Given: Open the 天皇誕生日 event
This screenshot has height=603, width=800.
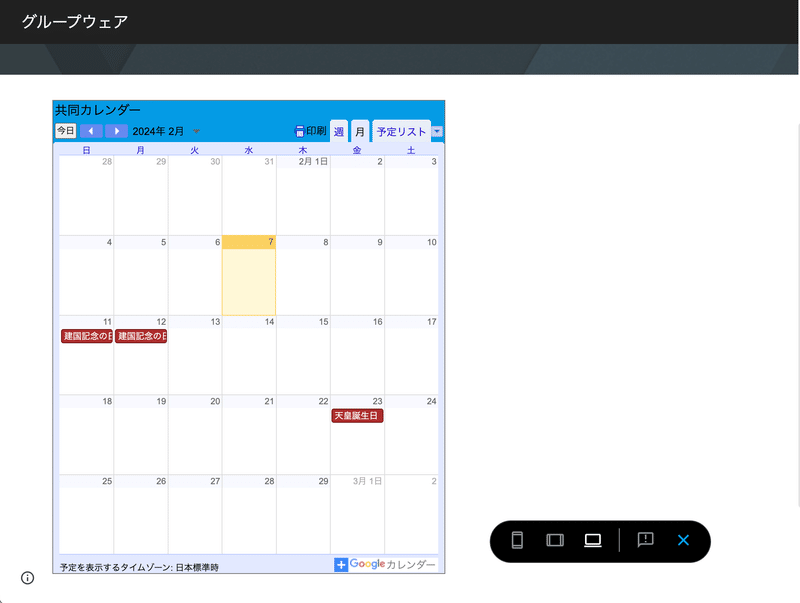Looking at the screenshot, I should click(x=357, y=416).
